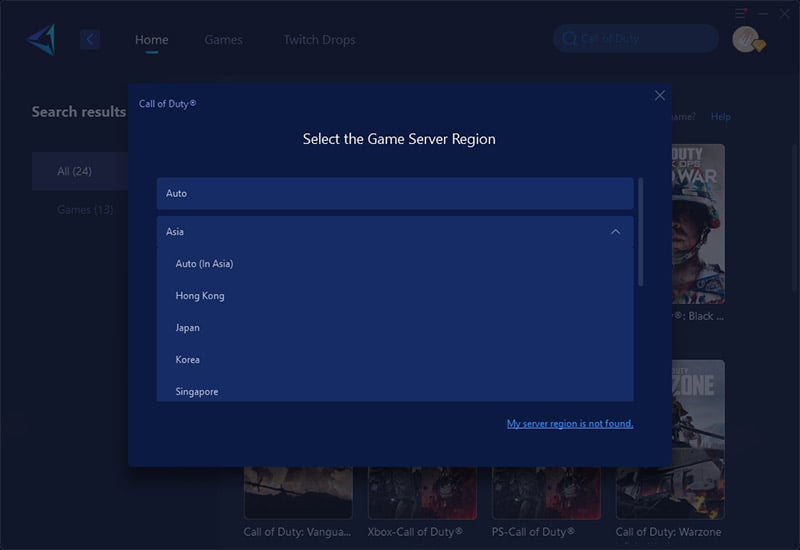The height and width of the screenshot is (550, 800).
Task: Select the Auto server region
Action: (x=395, y=193)
